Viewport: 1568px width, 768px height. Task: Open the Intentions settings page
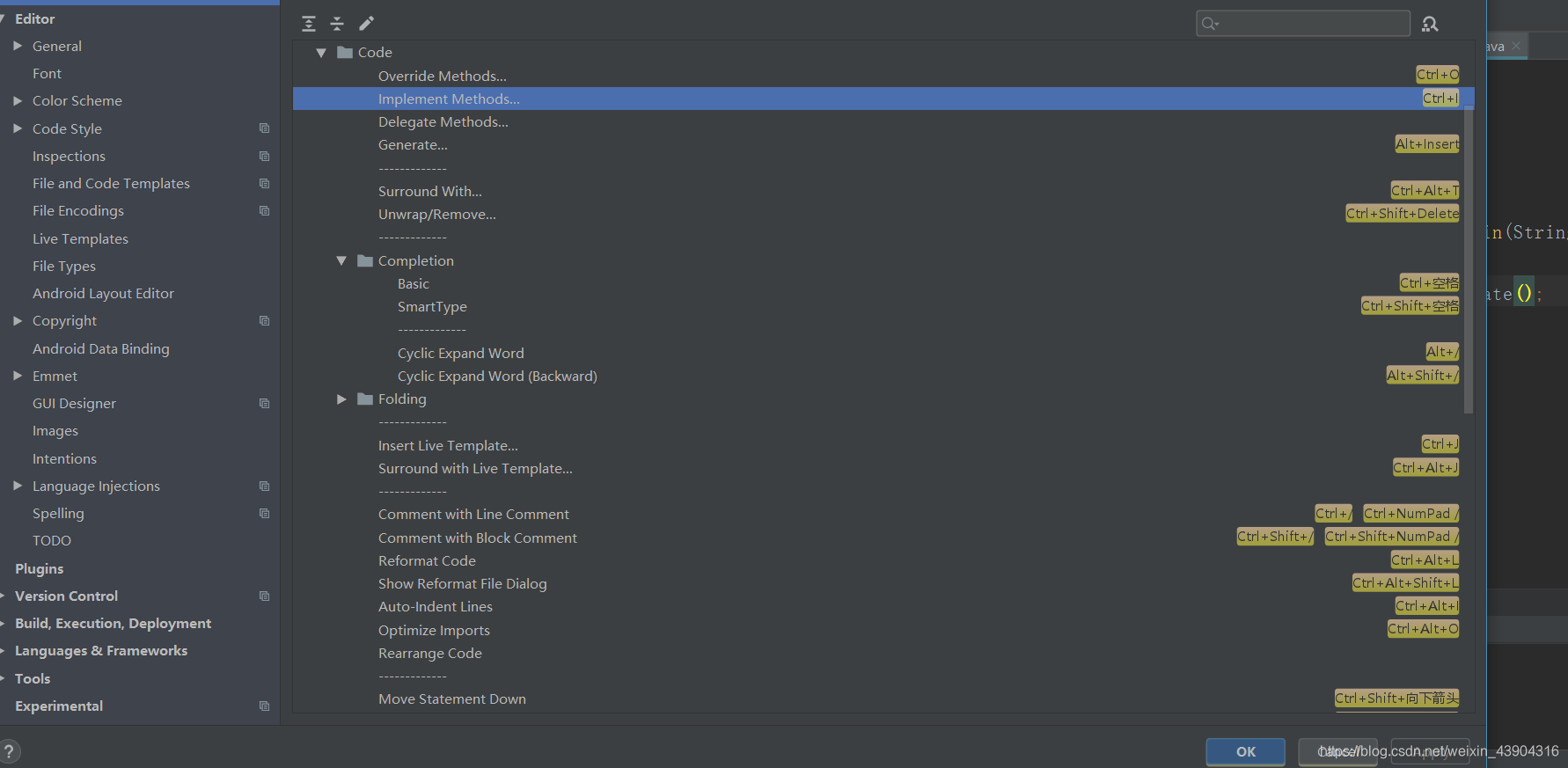click(x=64, y=458)
